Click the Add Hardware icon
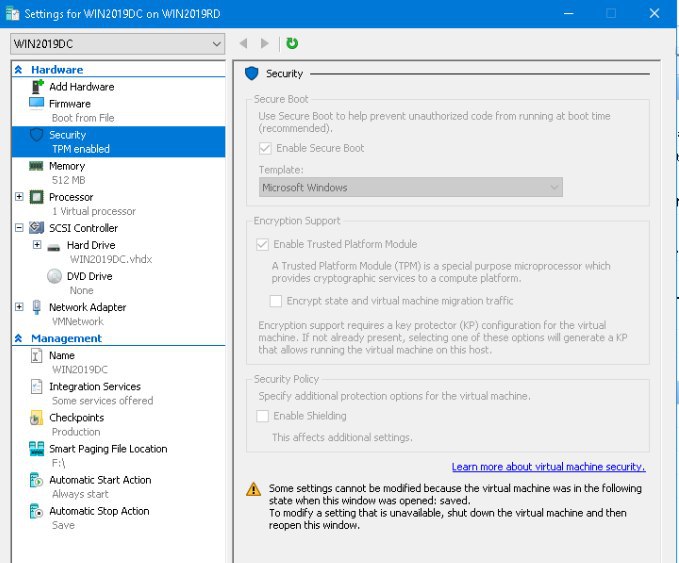Screen dimensions: 679x563 pos(37,87)
